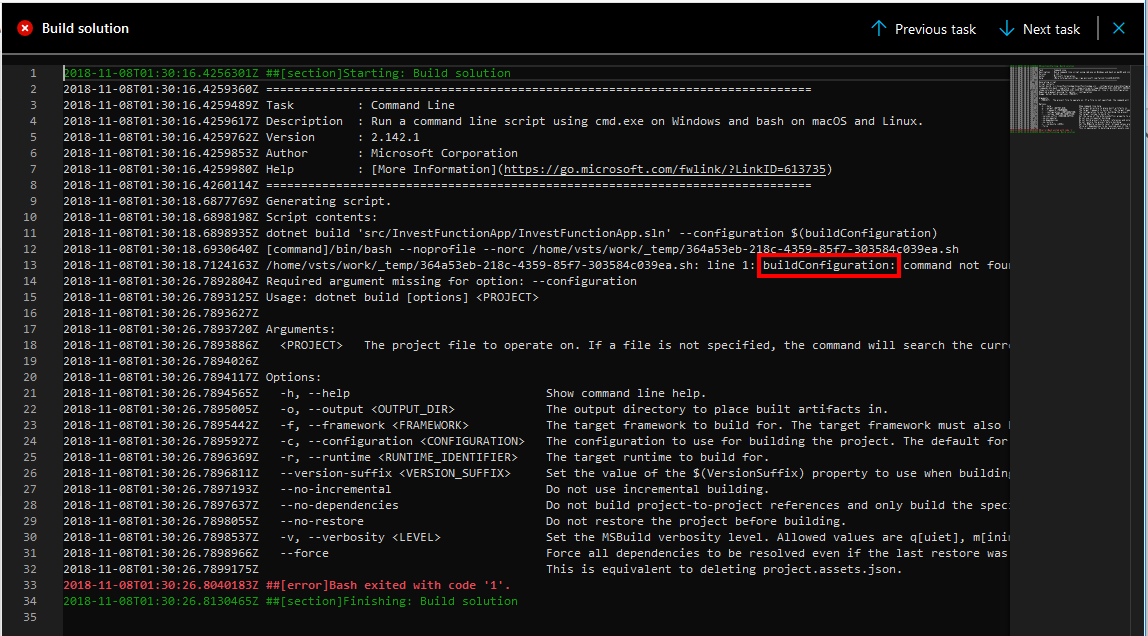The width and height of the screenshot is (1148, 636).
Task: Click the close X icon in the header
Action: tap(1119, 28)
